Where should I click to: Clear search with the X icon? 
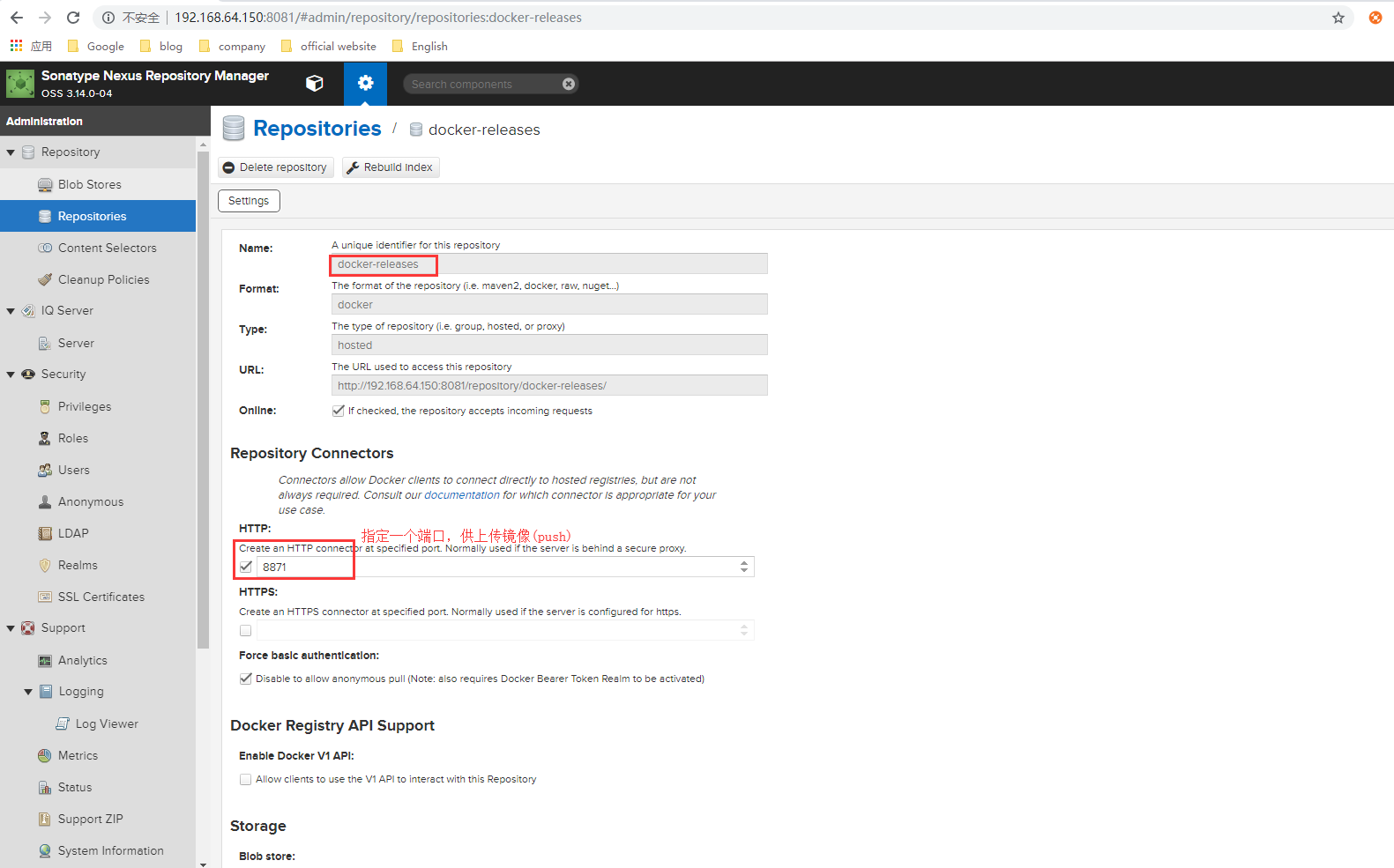[569, 84]
